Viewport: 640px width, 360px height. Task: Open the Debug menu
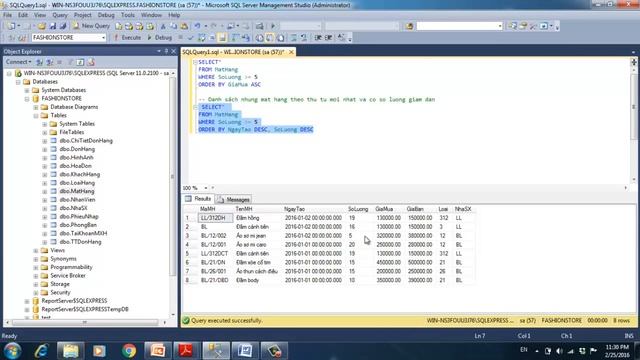tap(106, 15)
